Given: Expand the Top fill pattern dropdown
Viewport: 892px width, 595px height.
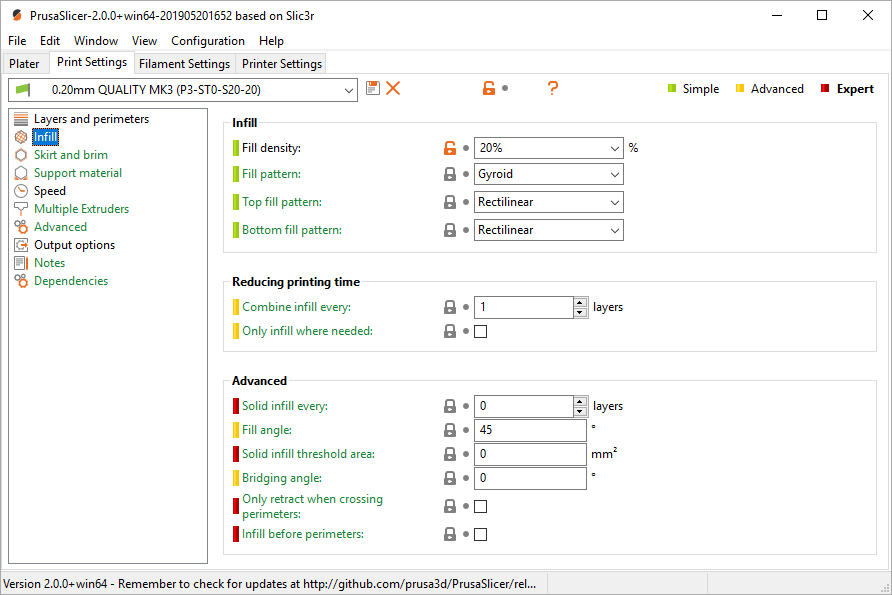Looking at the screenshot, I should (x=548, y=202).
